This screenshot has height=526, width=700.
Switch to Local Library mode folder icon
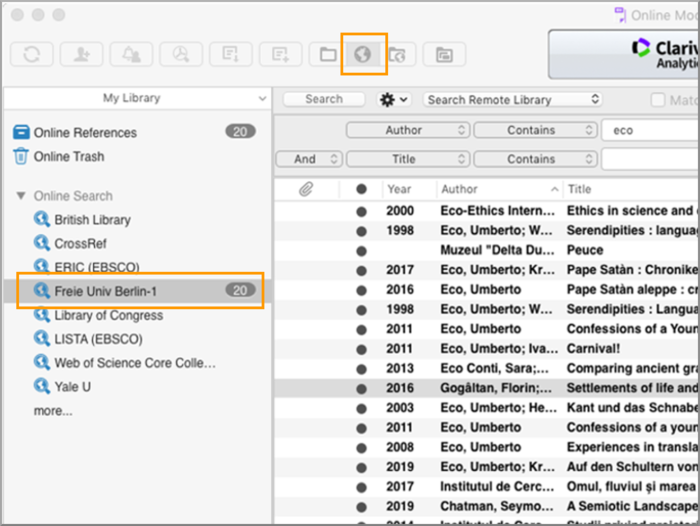[328, 54]
